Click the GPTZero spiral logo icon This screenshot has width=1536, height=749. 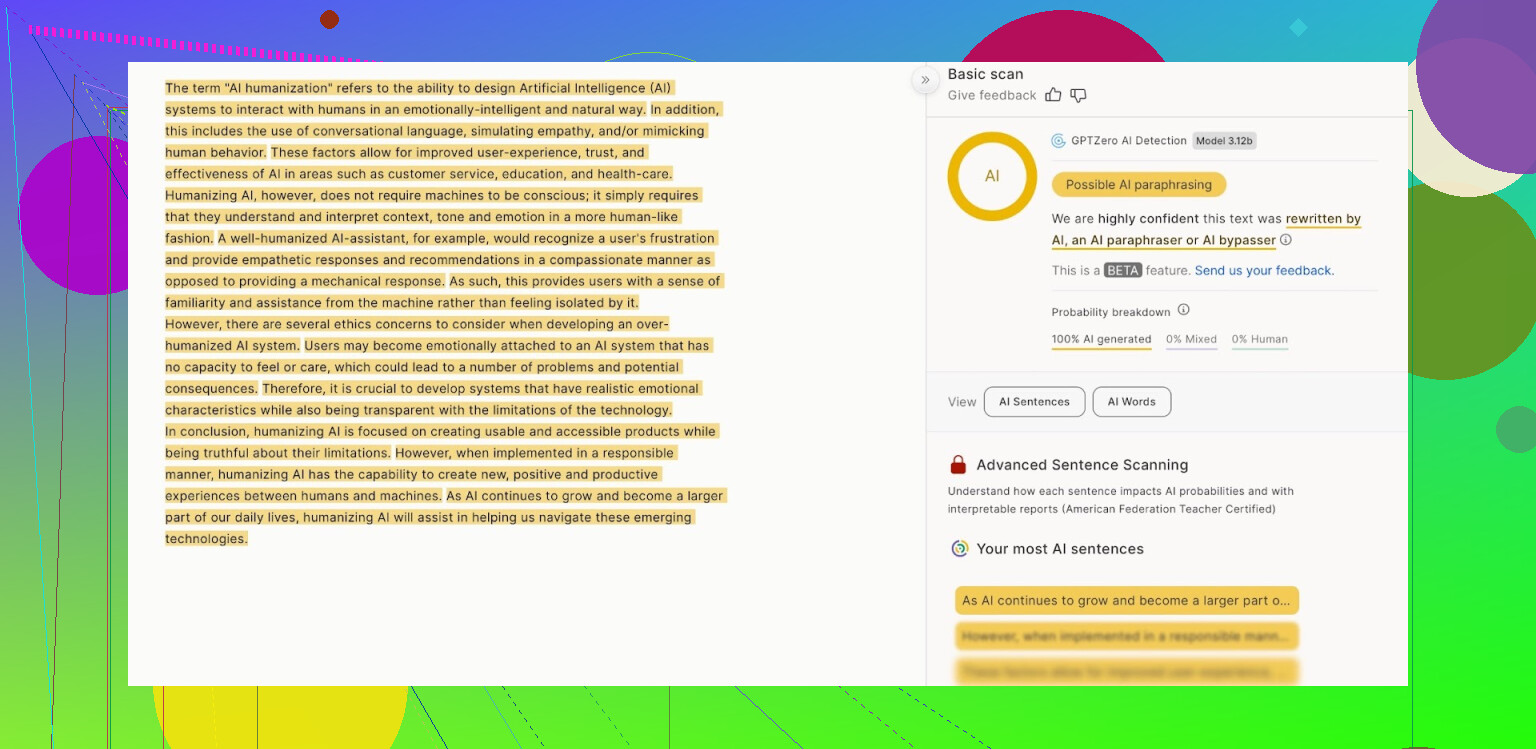point(1058,141)
